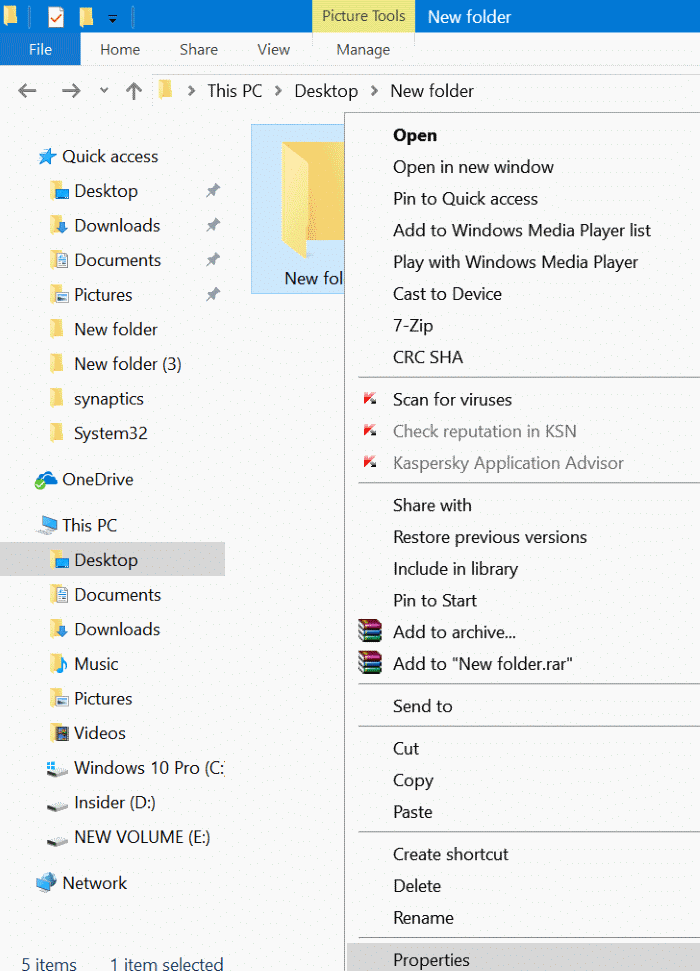The height and width of the screenshot is (971, 700).
Task: Choose Play with Windows Media Player
Action: click(x=515, y=262)
